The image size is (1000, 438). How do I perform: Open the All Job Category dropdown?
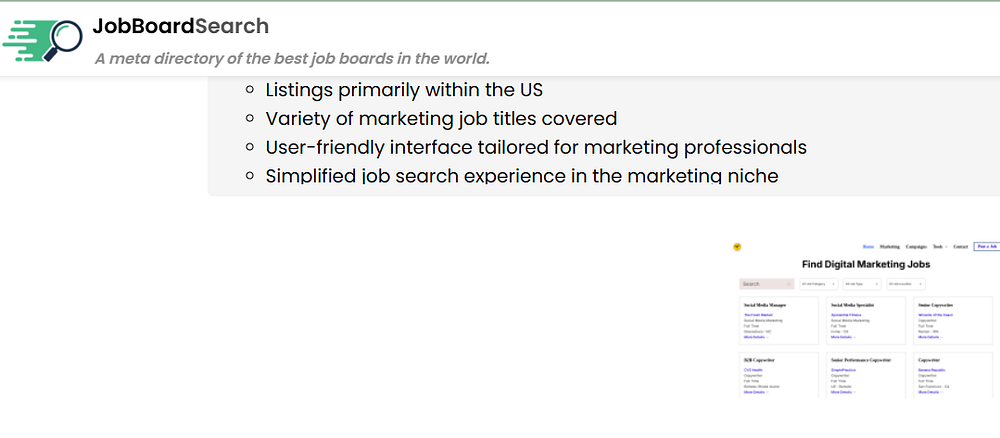819,284
